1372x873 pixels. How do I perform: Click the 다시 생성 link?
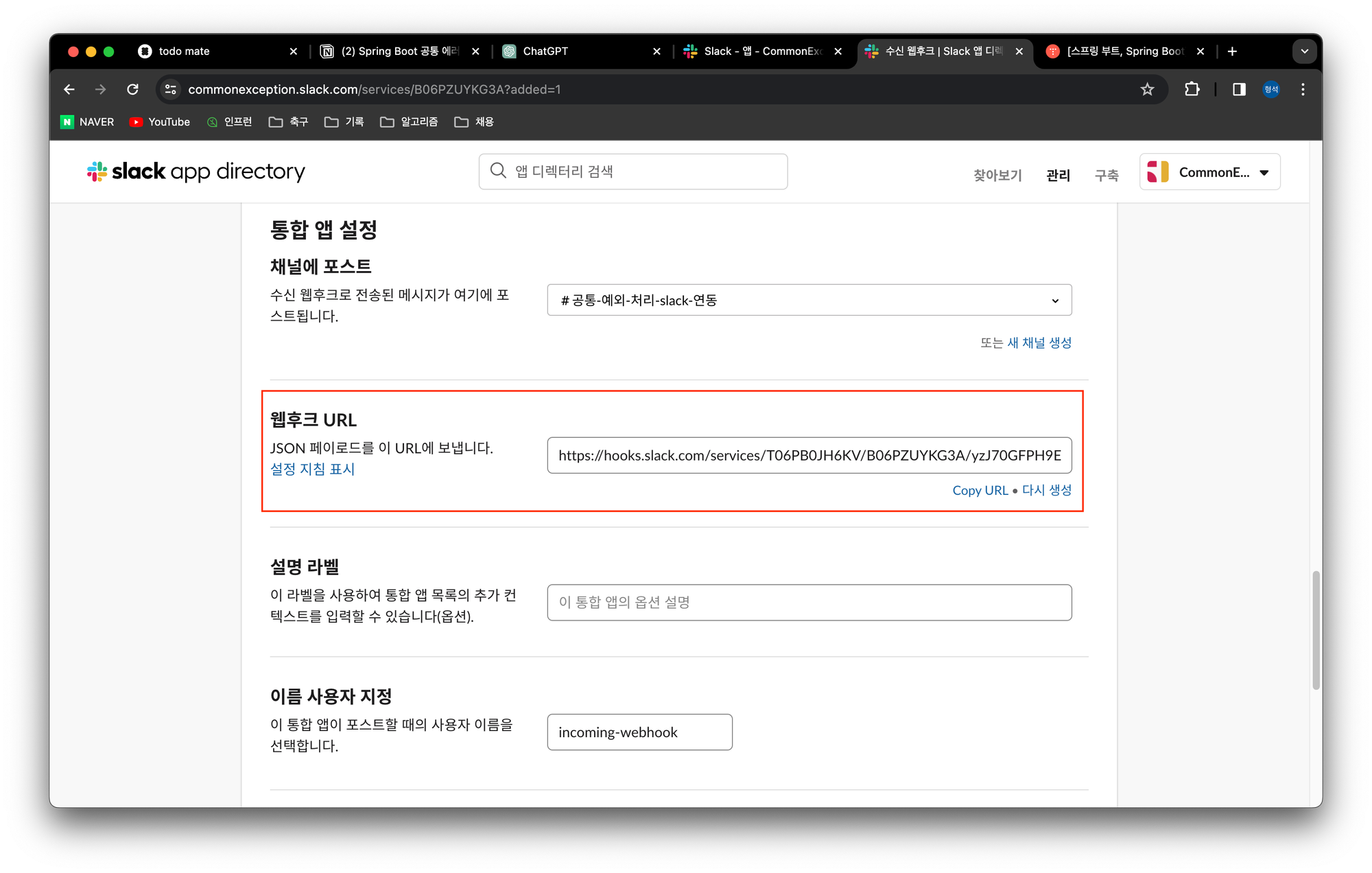point(1047,491)
